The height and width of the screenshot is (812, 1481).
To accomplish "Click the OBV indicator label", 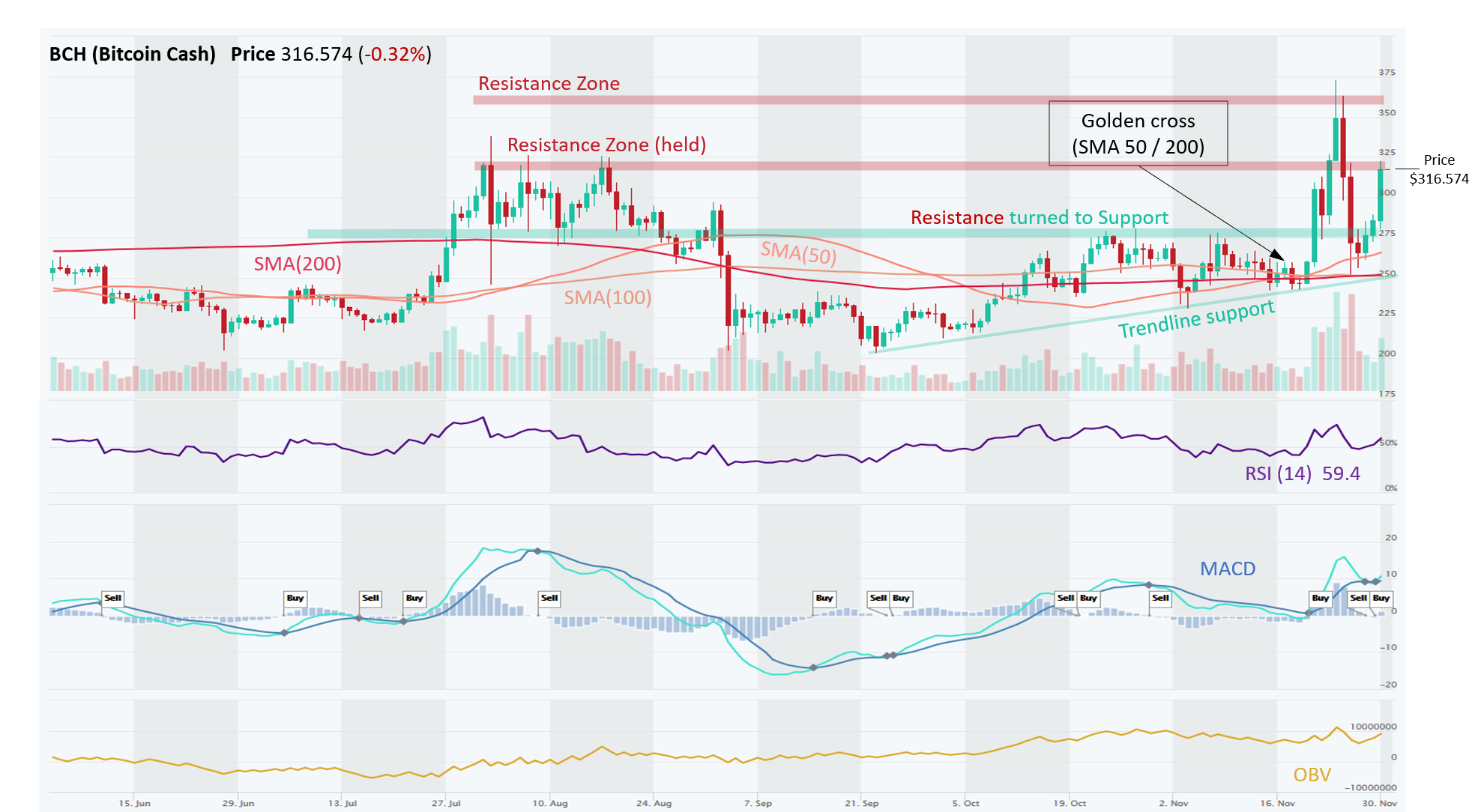I will coord(1312,775).
